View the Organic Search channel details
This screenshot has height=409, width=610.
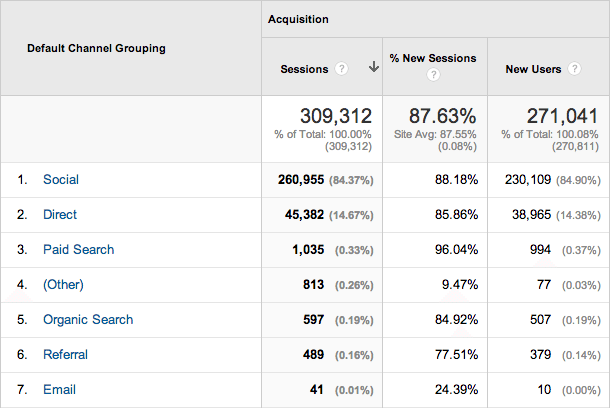coord(87,320)
